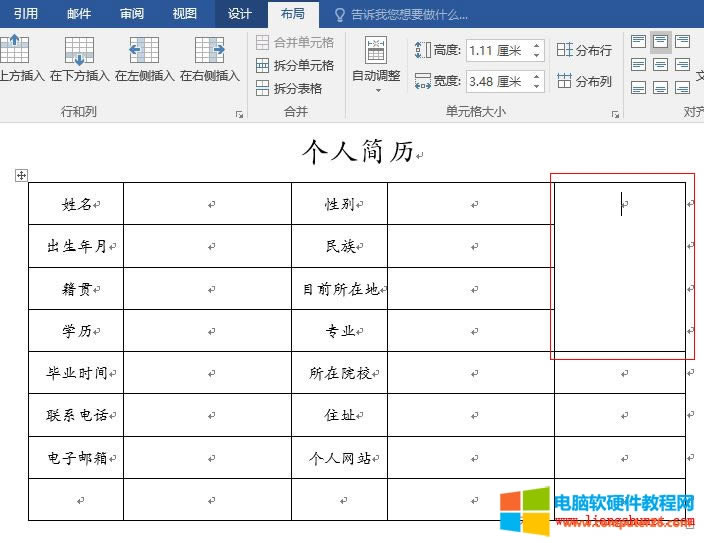Click the 学历 cell
Viewport: 704px width, 543px height.
(76, 331)
